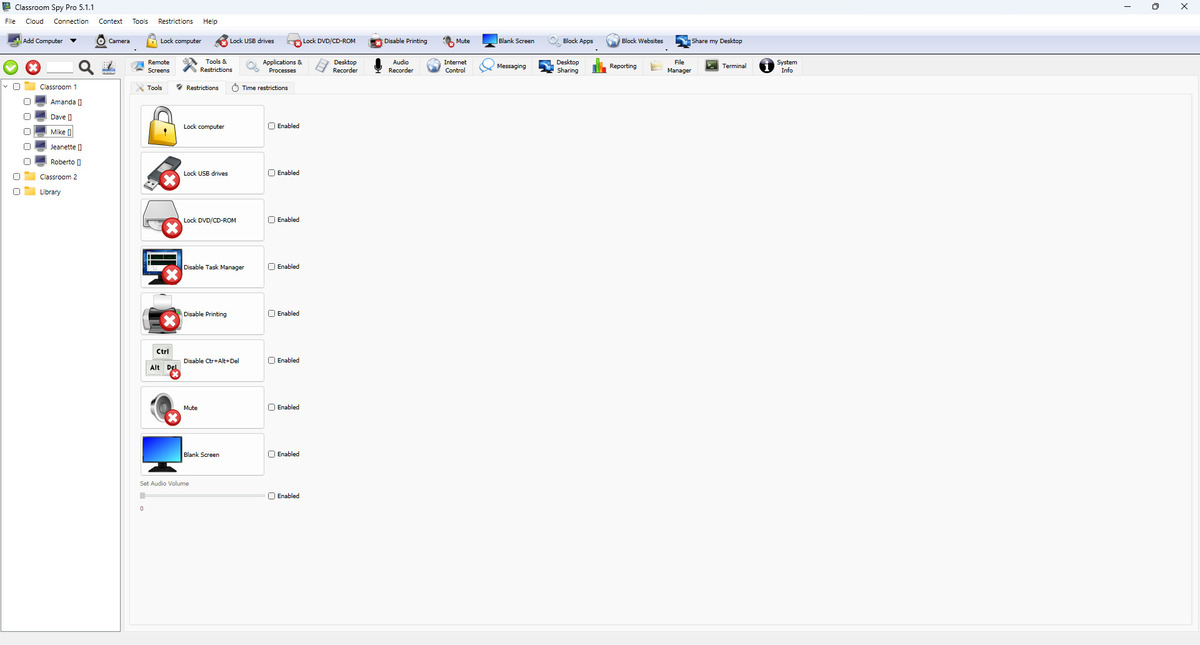Open the Terminal tool
This screenshot has height=645, width=1200.
[x=725, y=65]
